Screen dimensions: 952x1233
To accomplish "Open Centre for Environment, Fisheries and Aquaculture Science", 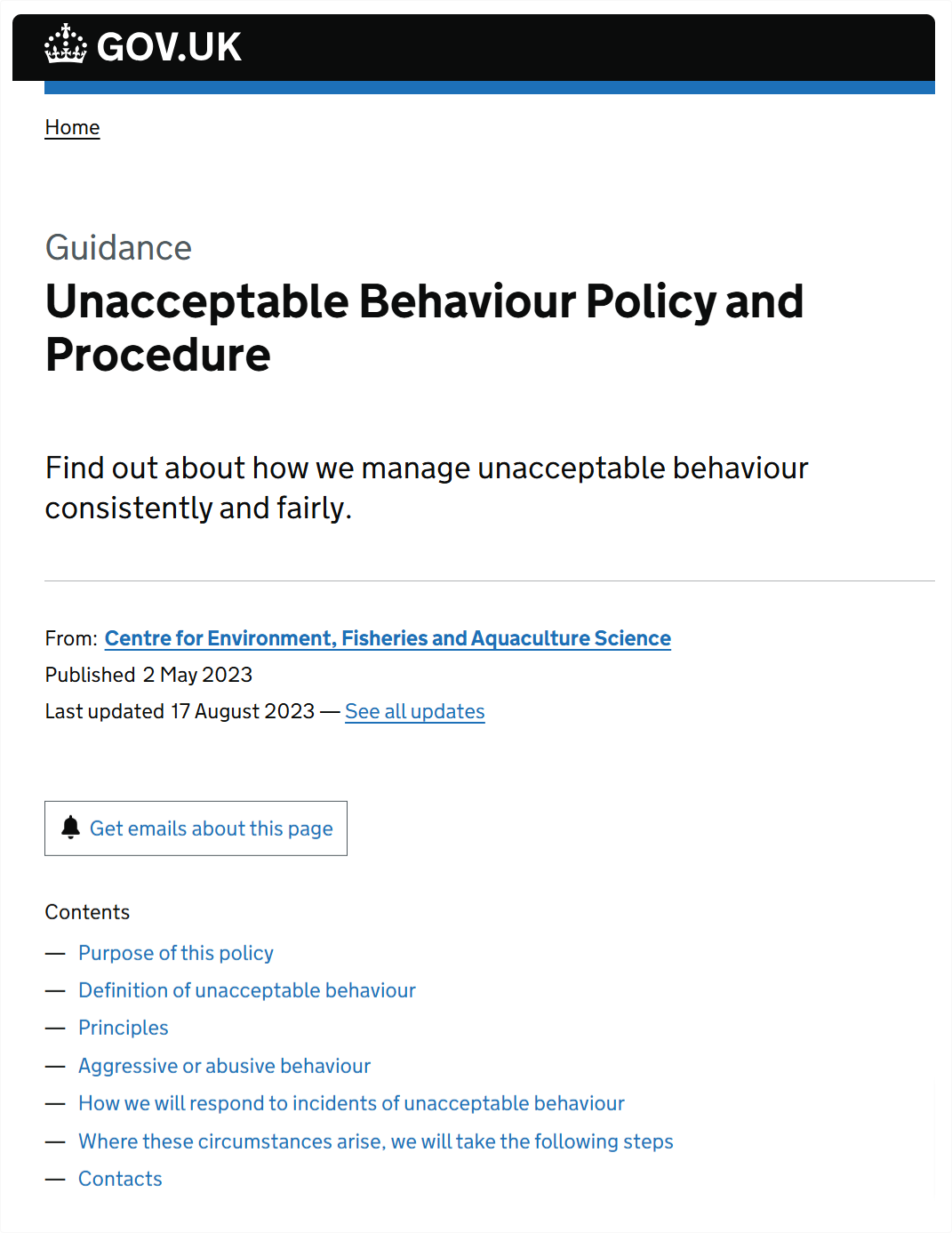I will [388, 638].
